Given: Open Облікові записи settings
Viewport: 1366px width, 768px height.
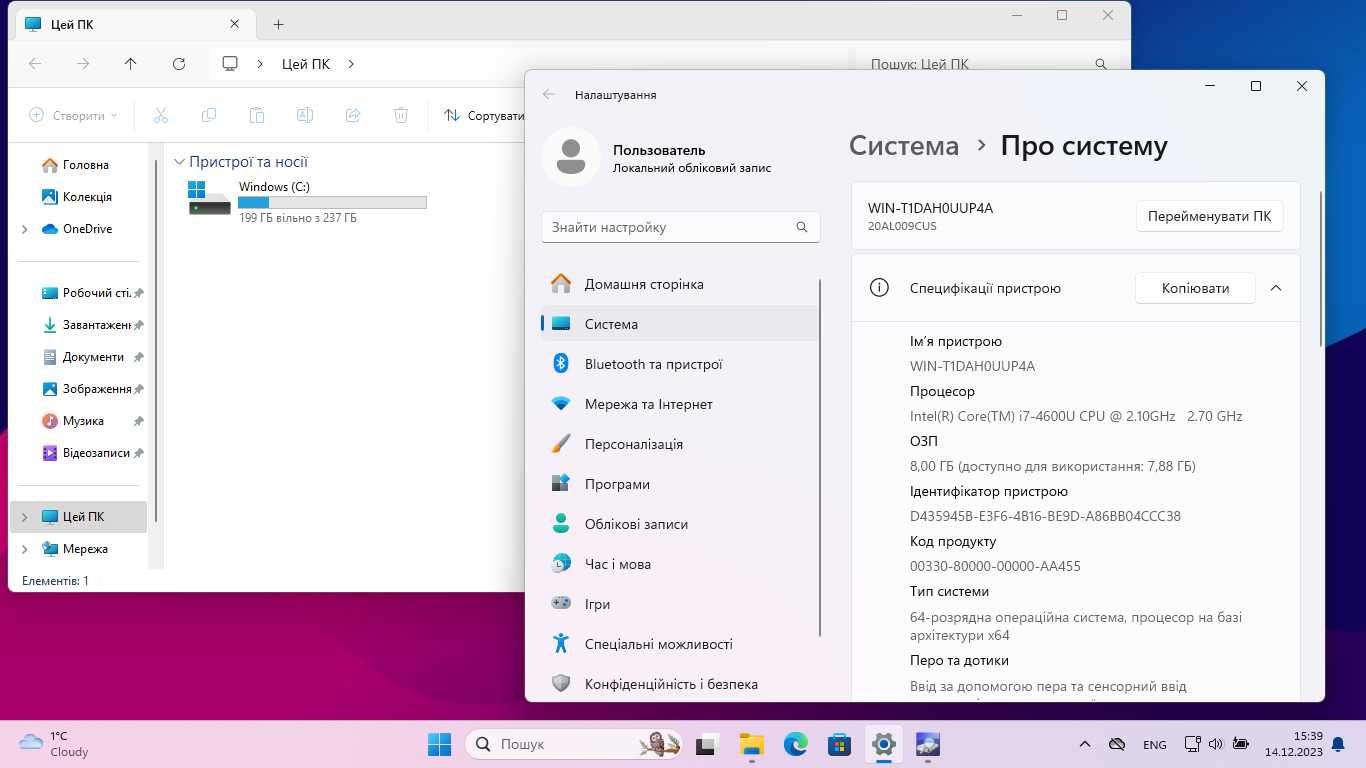Looking at the screenshot, I should (680, 524).
